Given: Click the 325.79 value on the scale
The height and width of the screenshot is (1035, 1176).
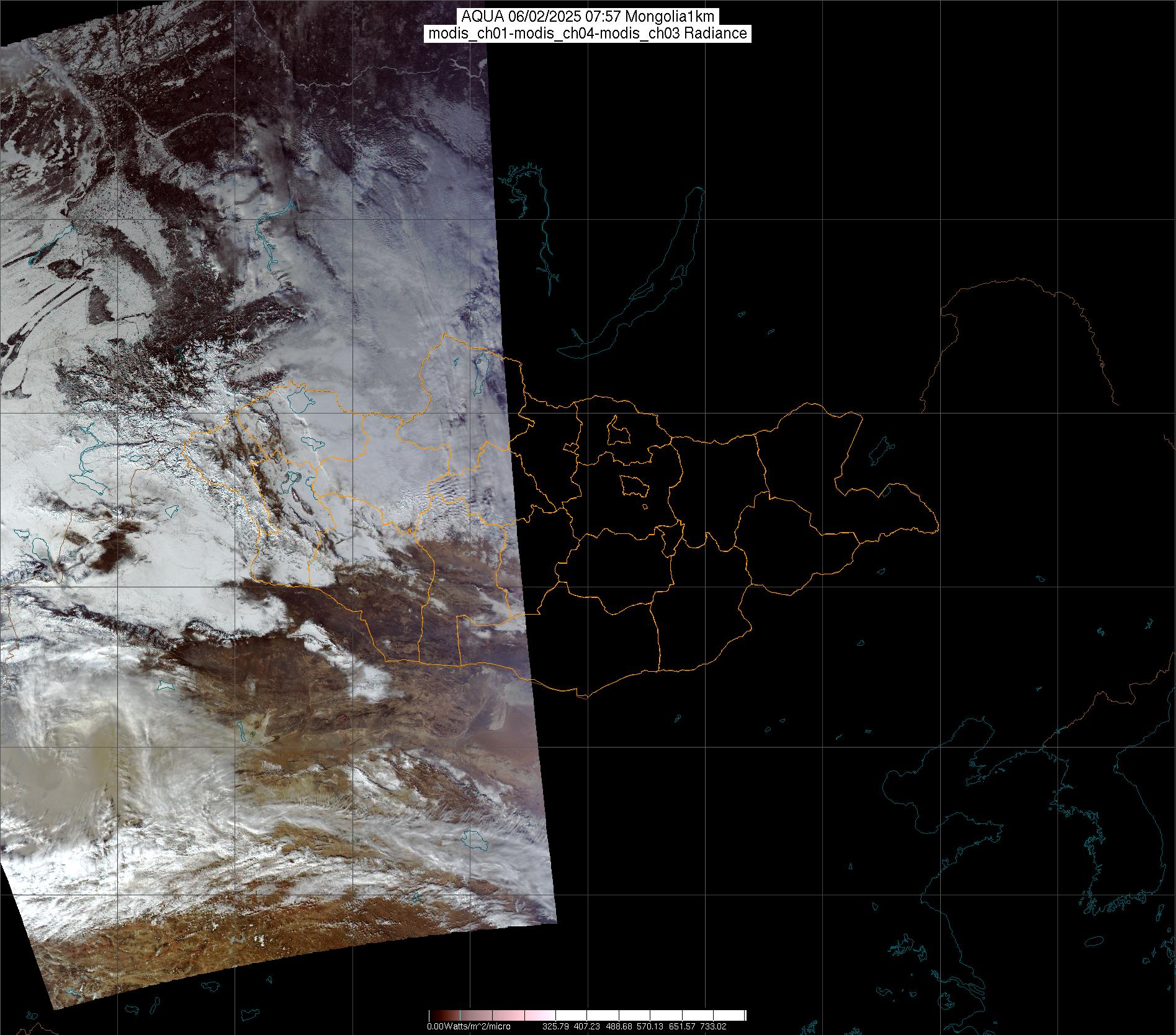Looking at the screenshot, I should pos(555,1026).
